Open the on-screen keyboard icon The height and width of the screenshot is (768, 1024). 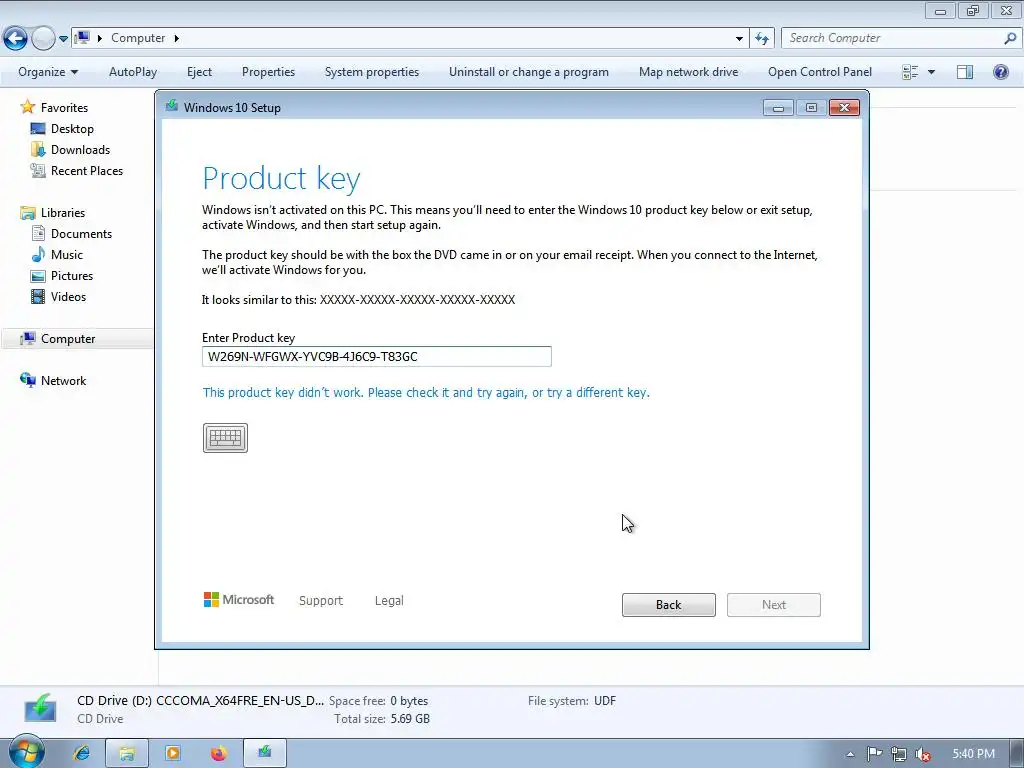click(x=225, y=438)
